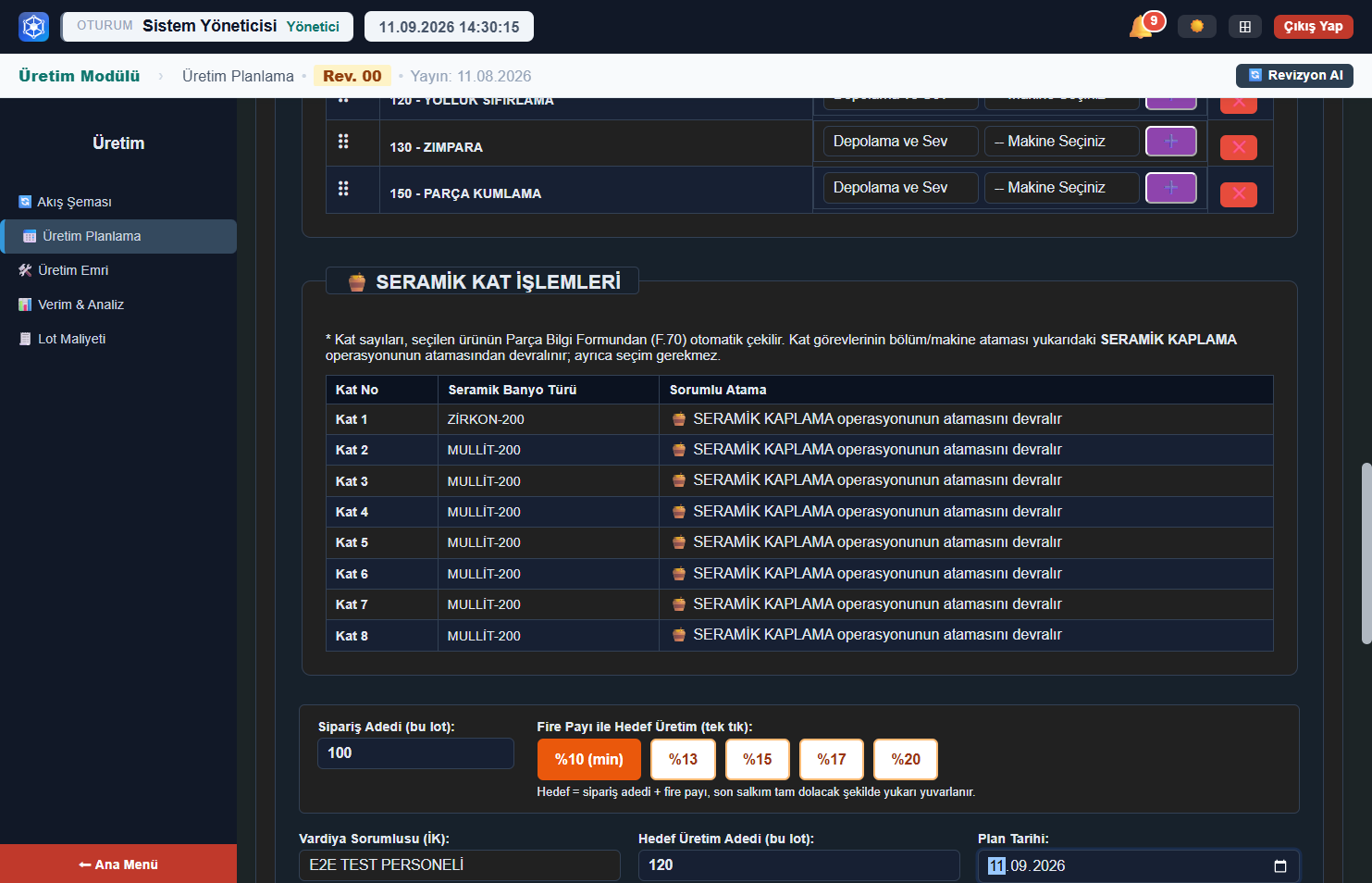Open Revizyon AI

coord(1294,76)
